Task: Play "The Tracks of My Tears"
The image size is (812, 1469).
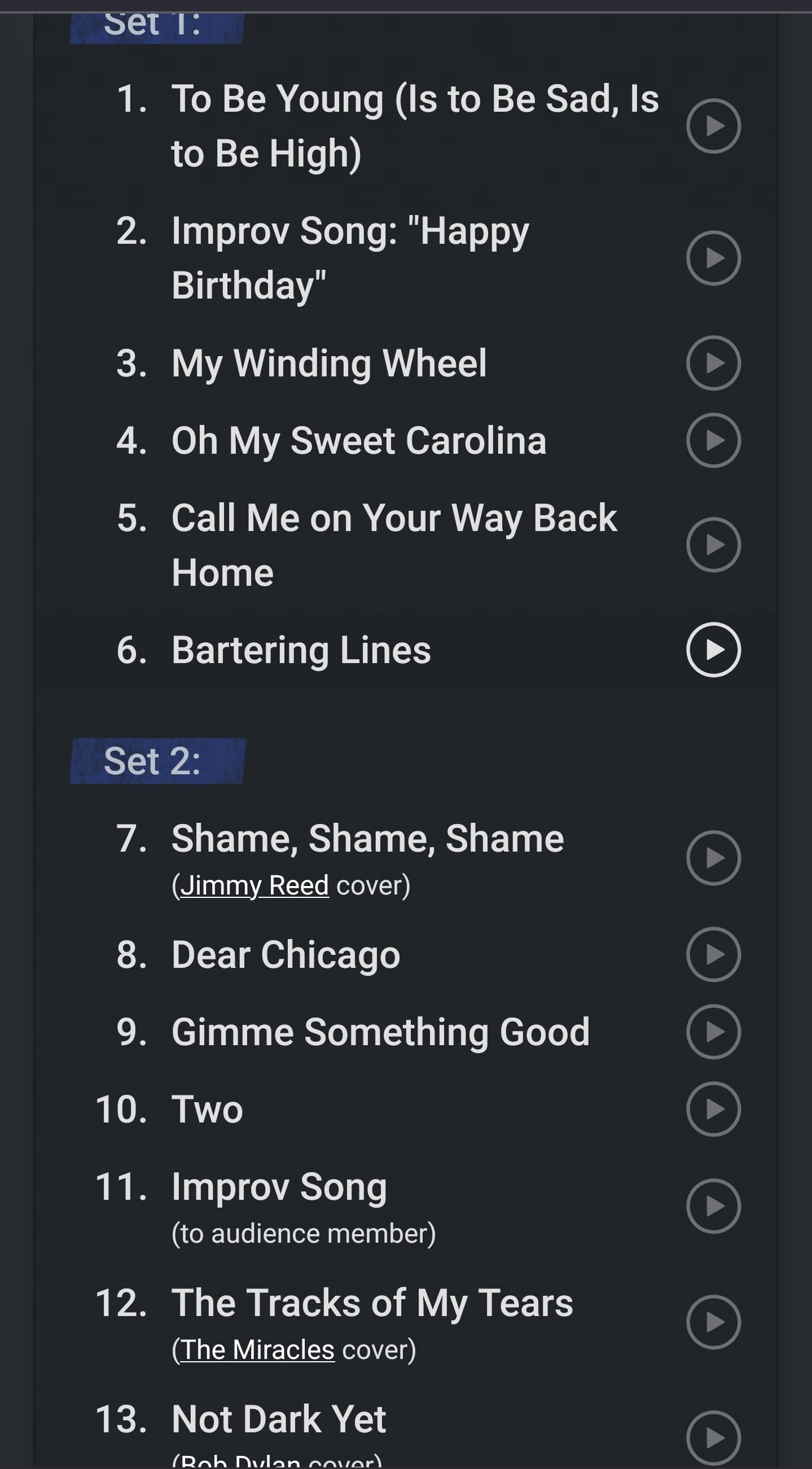Action: 713,1322
